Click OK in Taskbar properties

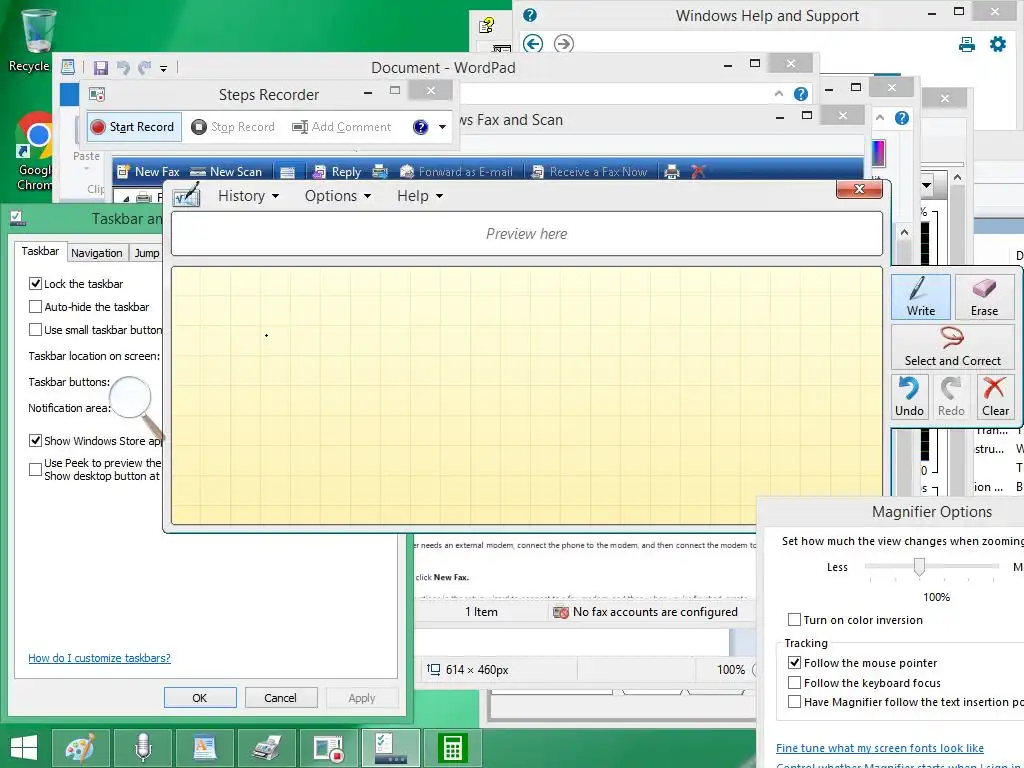pos(200,697)
